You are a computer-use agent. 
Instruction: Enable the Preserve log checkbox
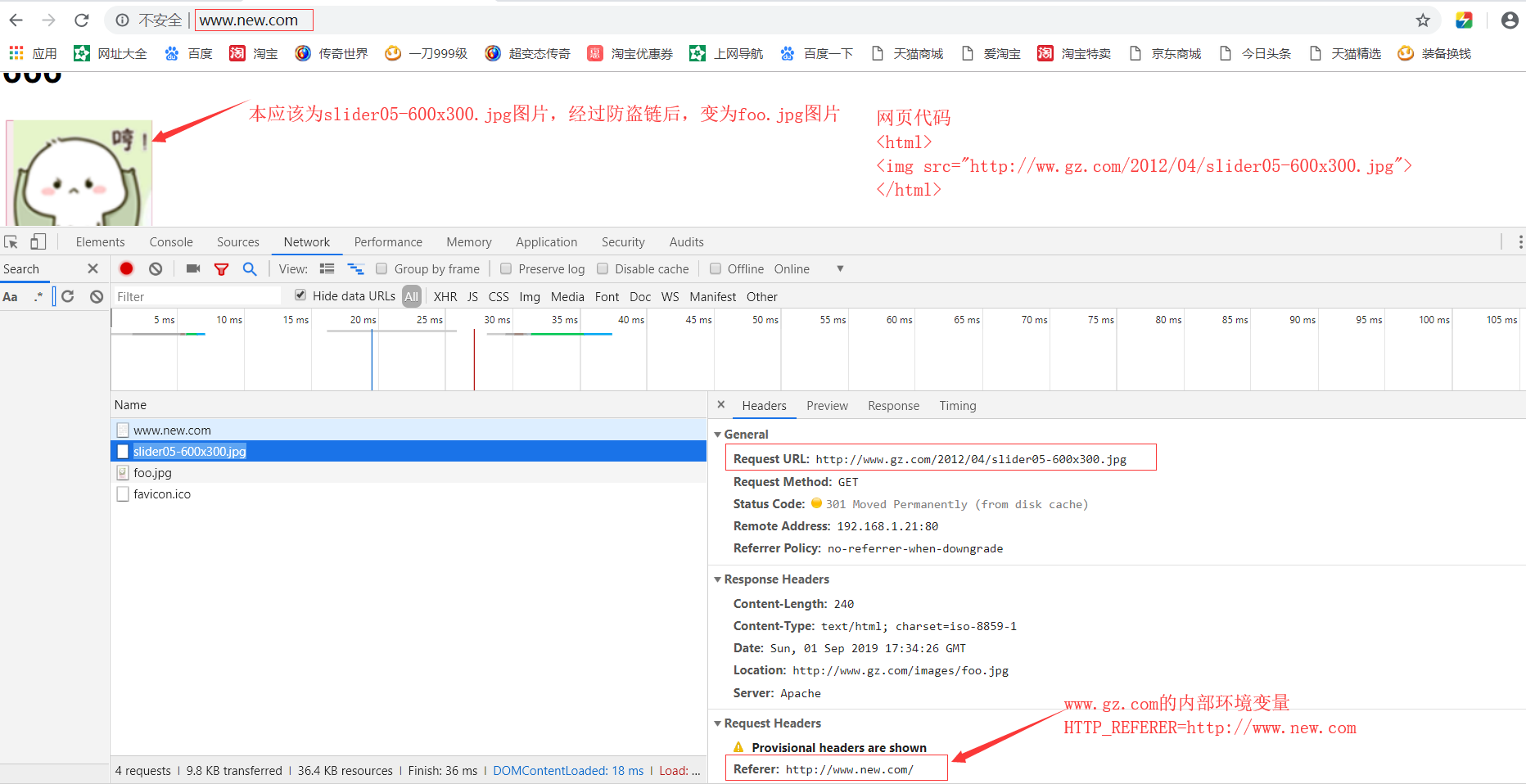506,268
